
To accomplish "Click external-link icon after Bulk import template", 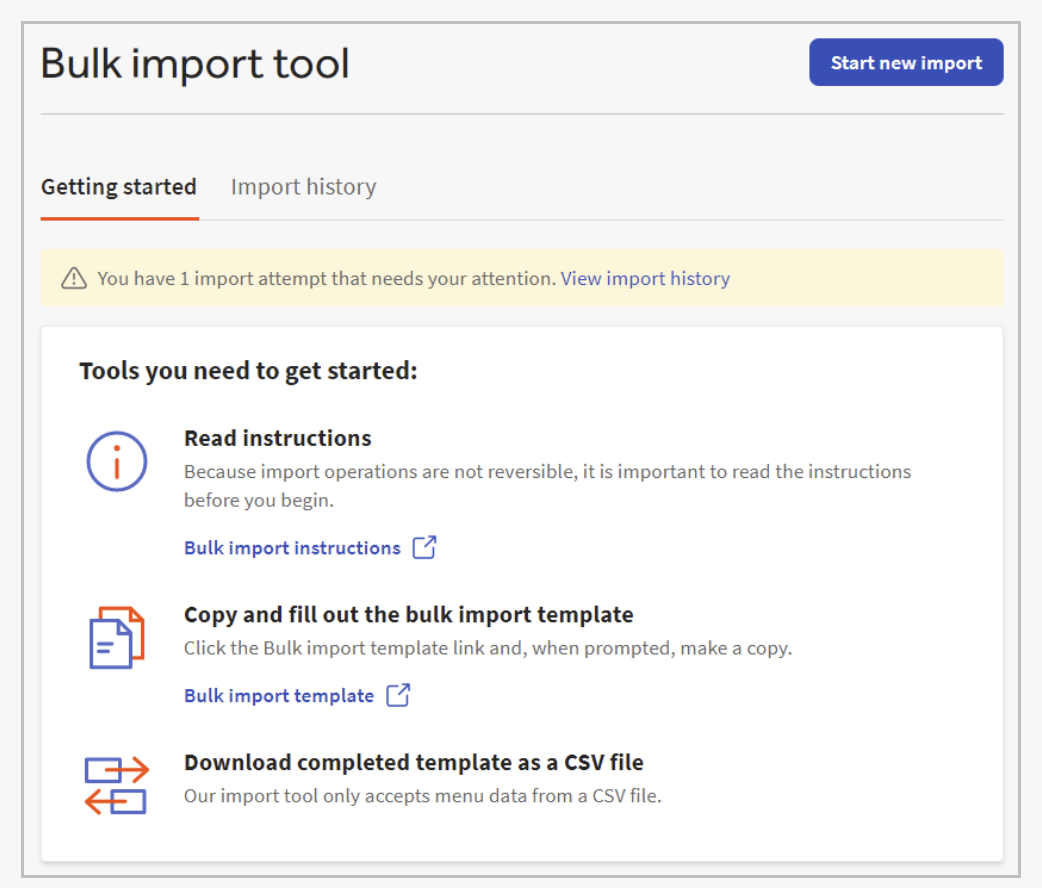I will (x=398, y=696).
